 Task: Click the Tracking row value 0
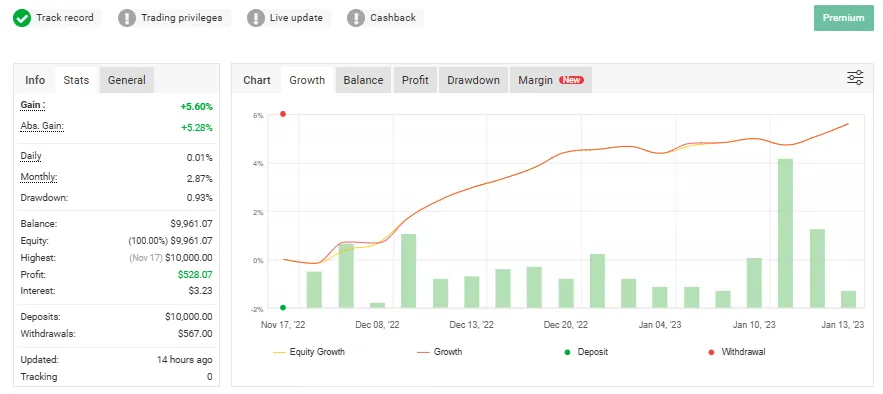(x=209, y=377)
